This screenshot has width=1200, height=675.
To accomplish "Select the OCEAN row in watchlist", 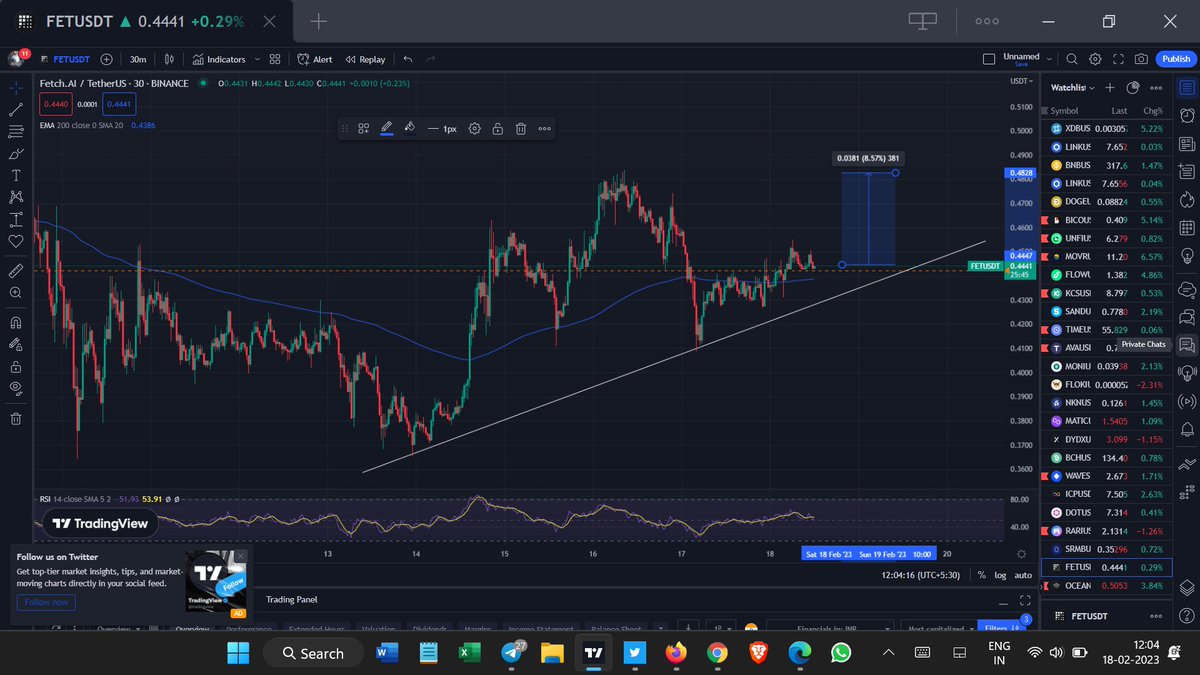I will click(1107, 585).
